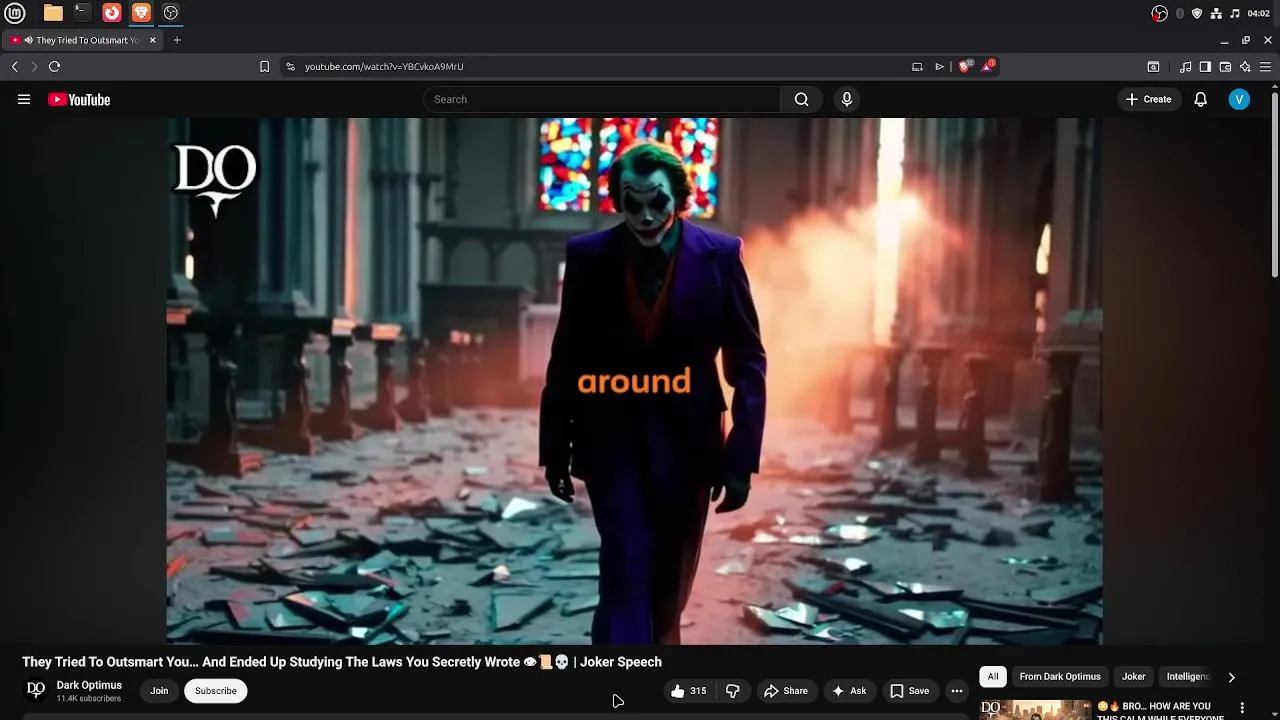Switch to the Brave browser taskbar icon
Screen dimensions: 1280x720
[141, 13]
